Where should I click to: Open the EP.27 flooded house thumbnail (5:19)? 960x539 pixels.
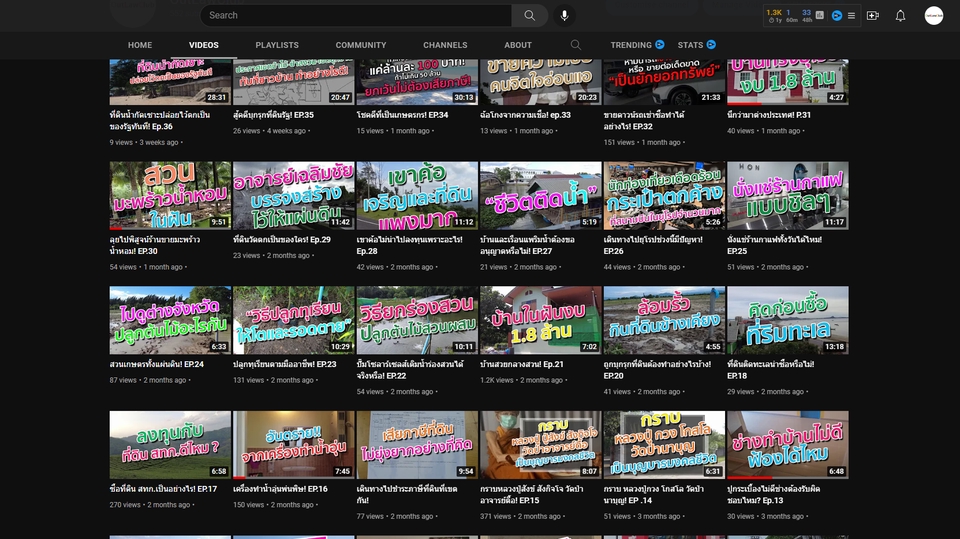point(541,195)
